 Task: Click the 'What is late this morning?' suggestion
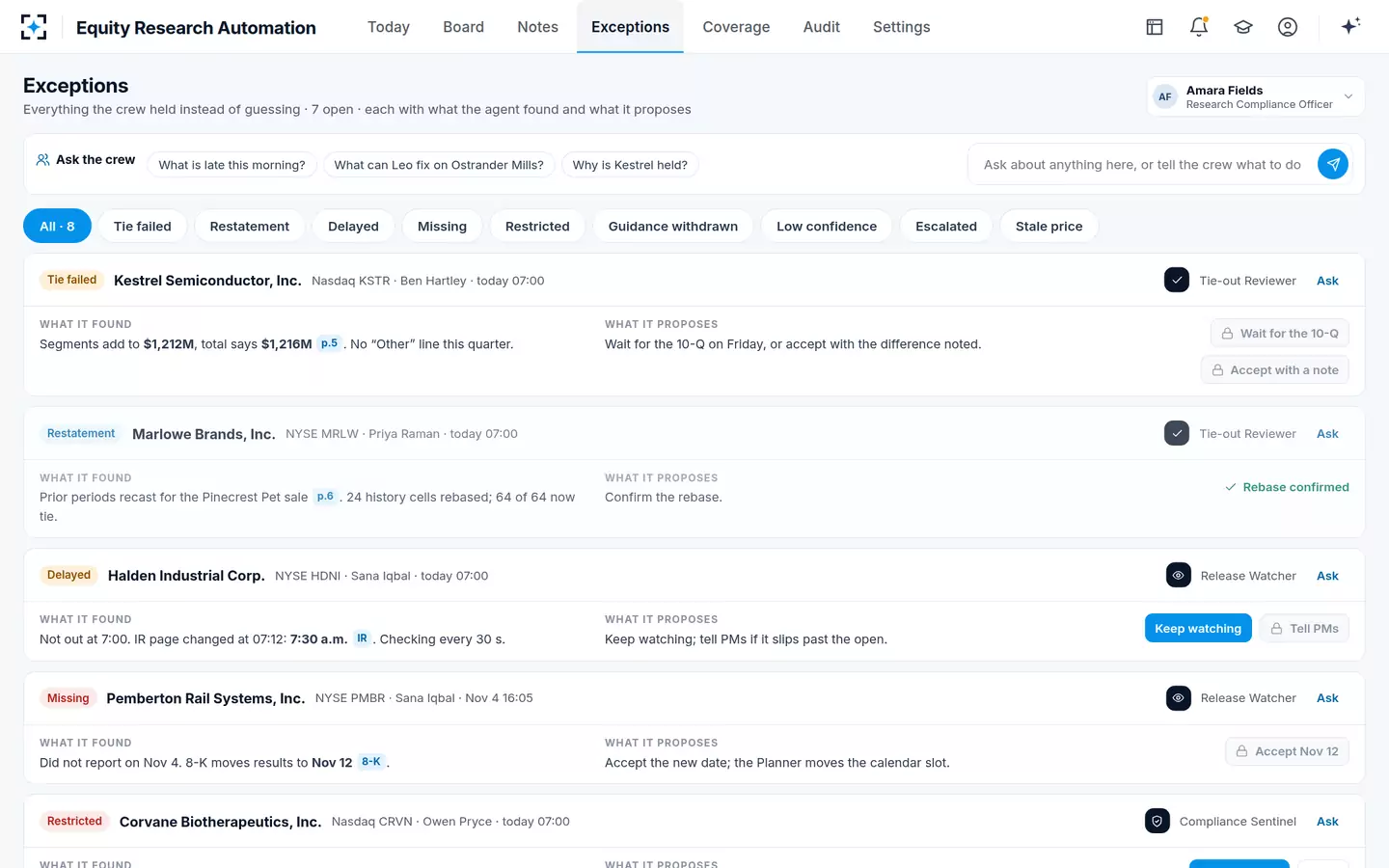pos(231,165)
